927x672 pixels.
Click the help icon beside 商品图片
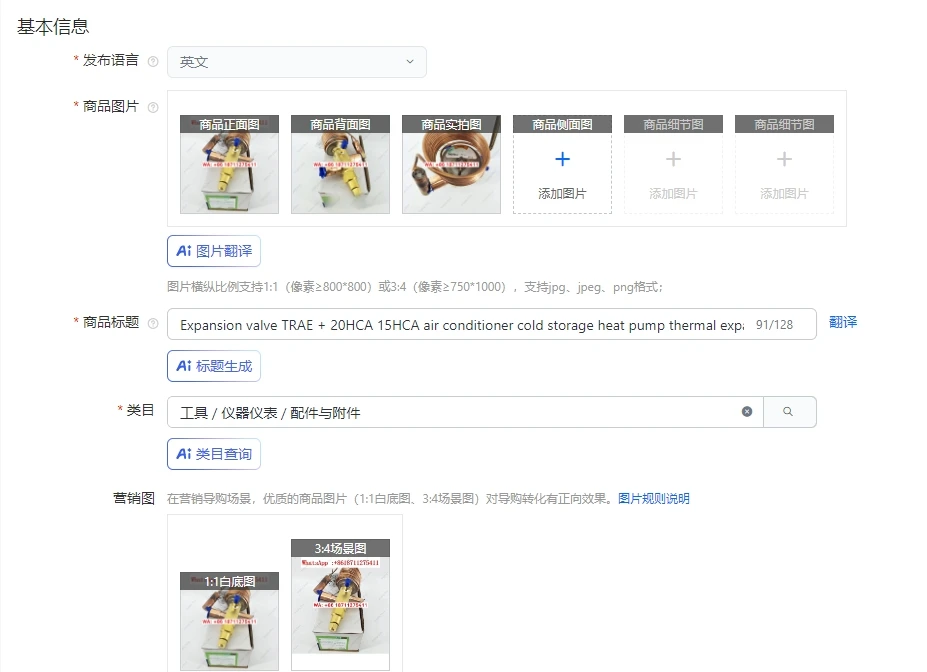tap(153, 108)
